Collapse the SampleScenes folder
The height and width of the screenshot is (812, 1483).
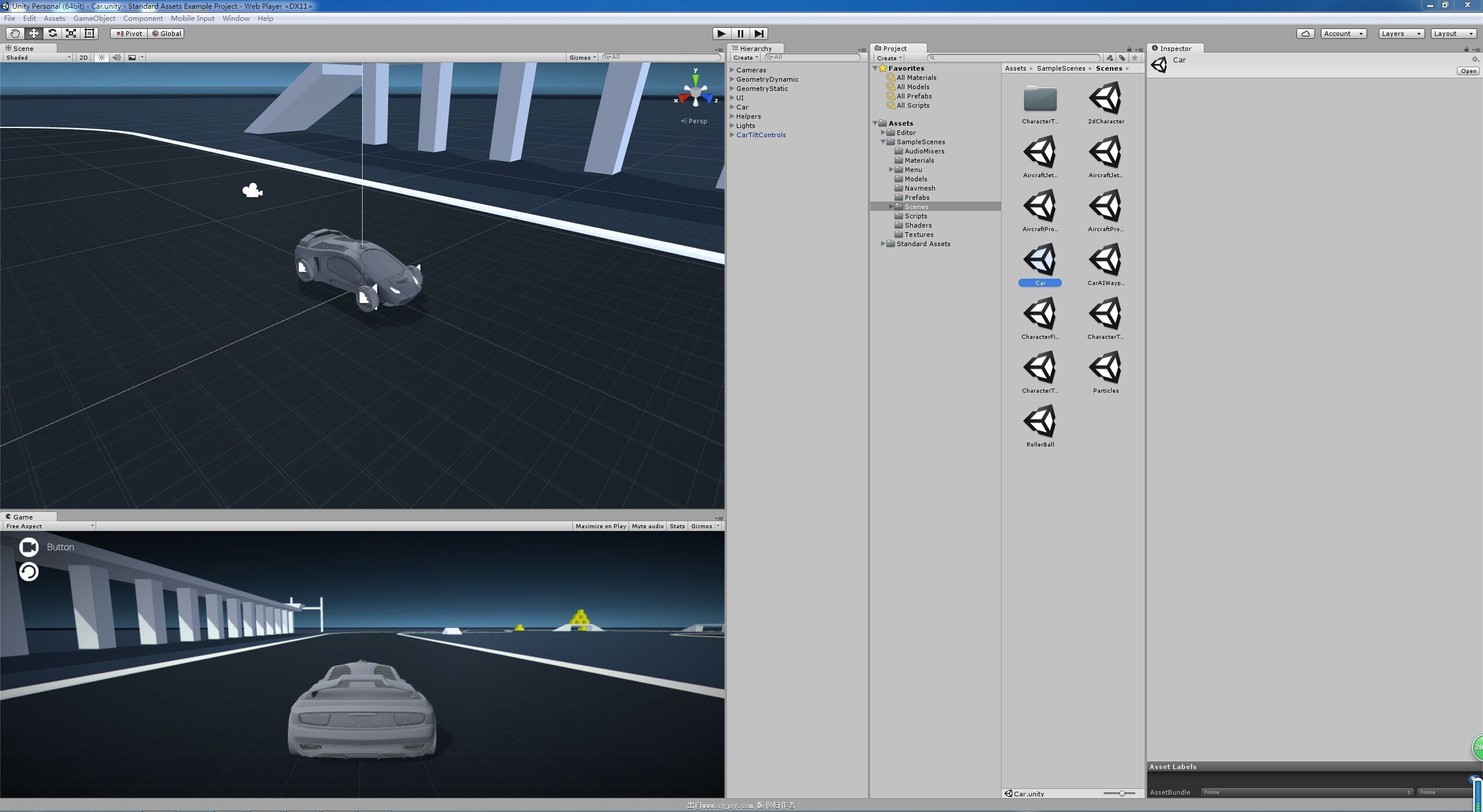[883, 142]
